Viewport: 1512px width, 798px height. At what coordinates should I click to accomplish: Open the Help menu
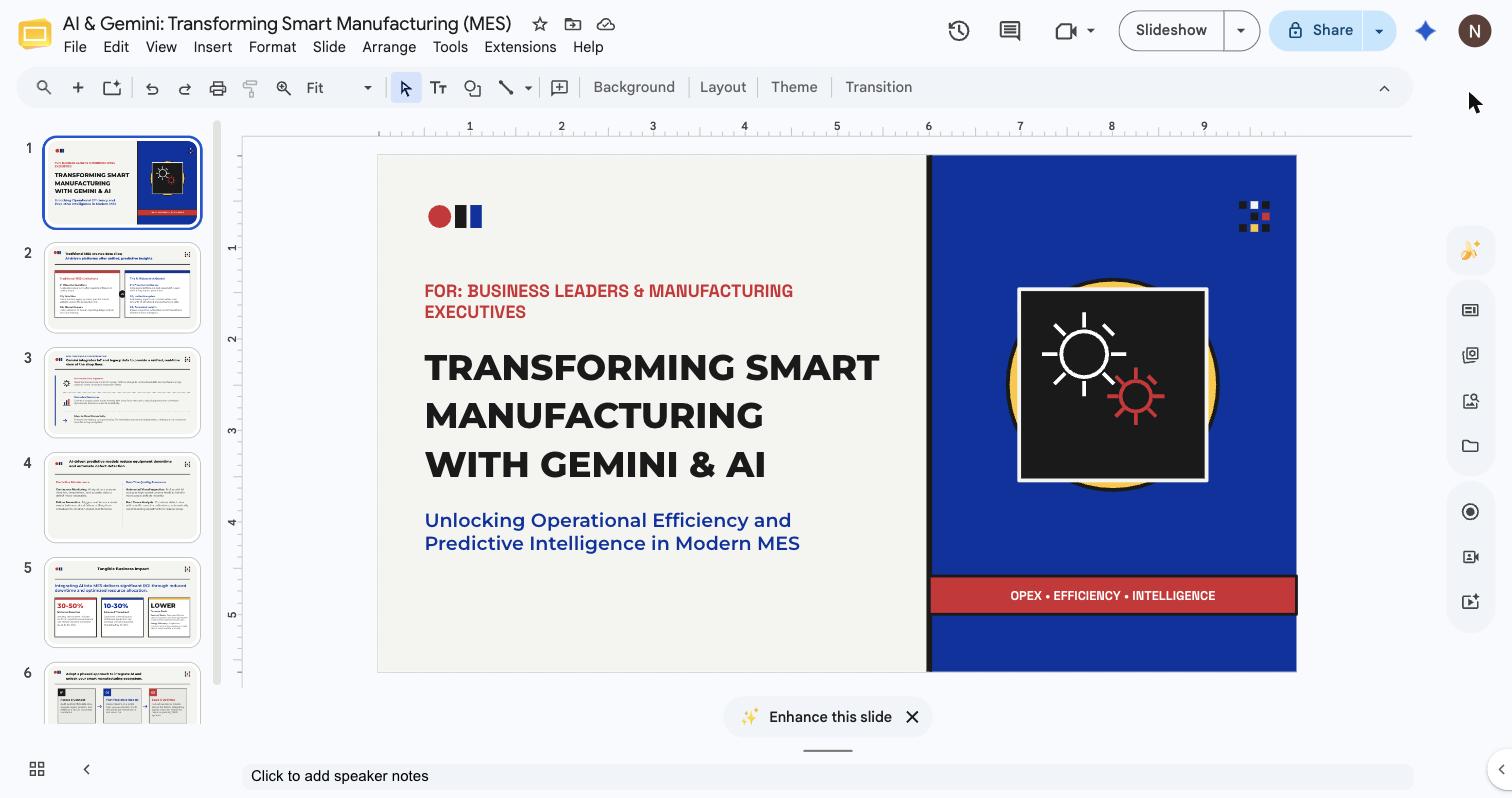588,47
